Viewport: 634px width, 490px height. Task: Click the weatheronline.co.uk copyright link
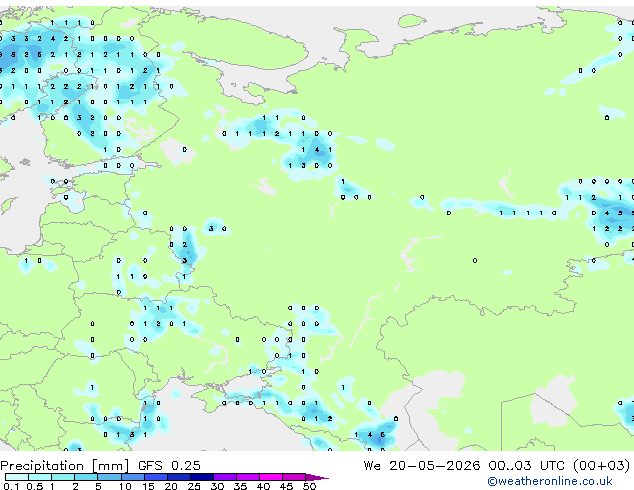(x=550, y=481)
